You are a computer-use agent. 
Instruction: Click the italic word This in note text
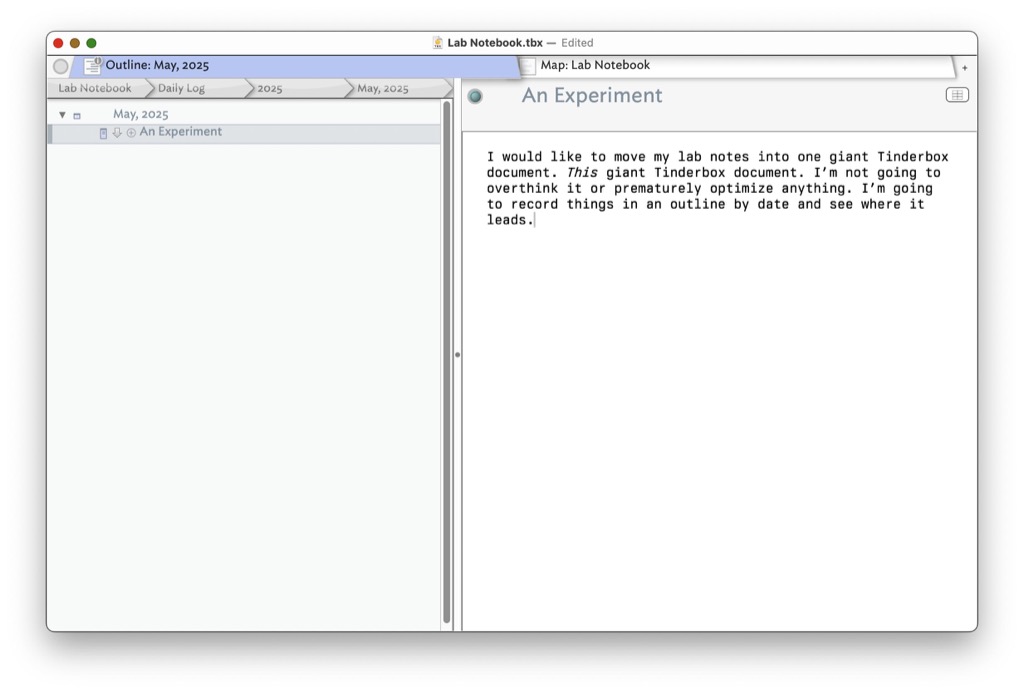(582, 172)
